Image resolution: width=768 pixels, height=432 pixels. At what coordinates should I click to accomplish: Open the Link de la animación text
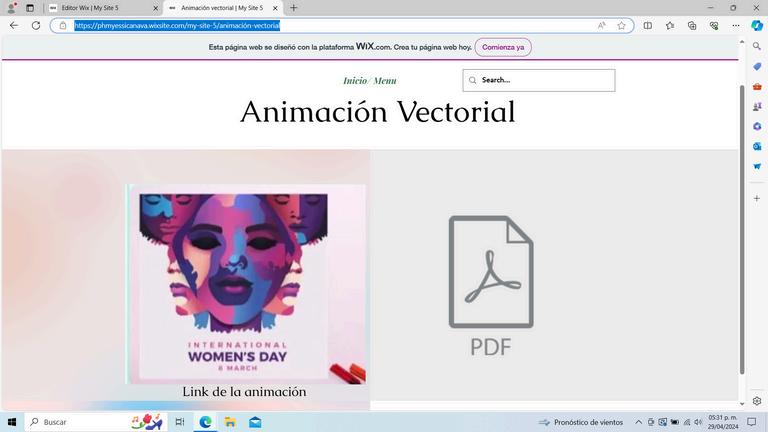tap(244, 392)
